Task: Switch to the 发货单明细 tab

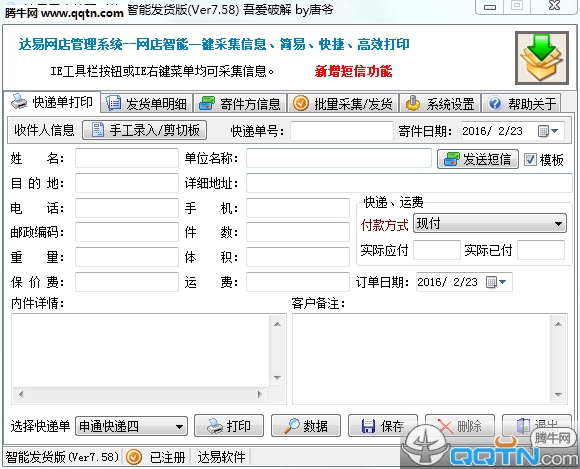Action: (x=147, y=103)
